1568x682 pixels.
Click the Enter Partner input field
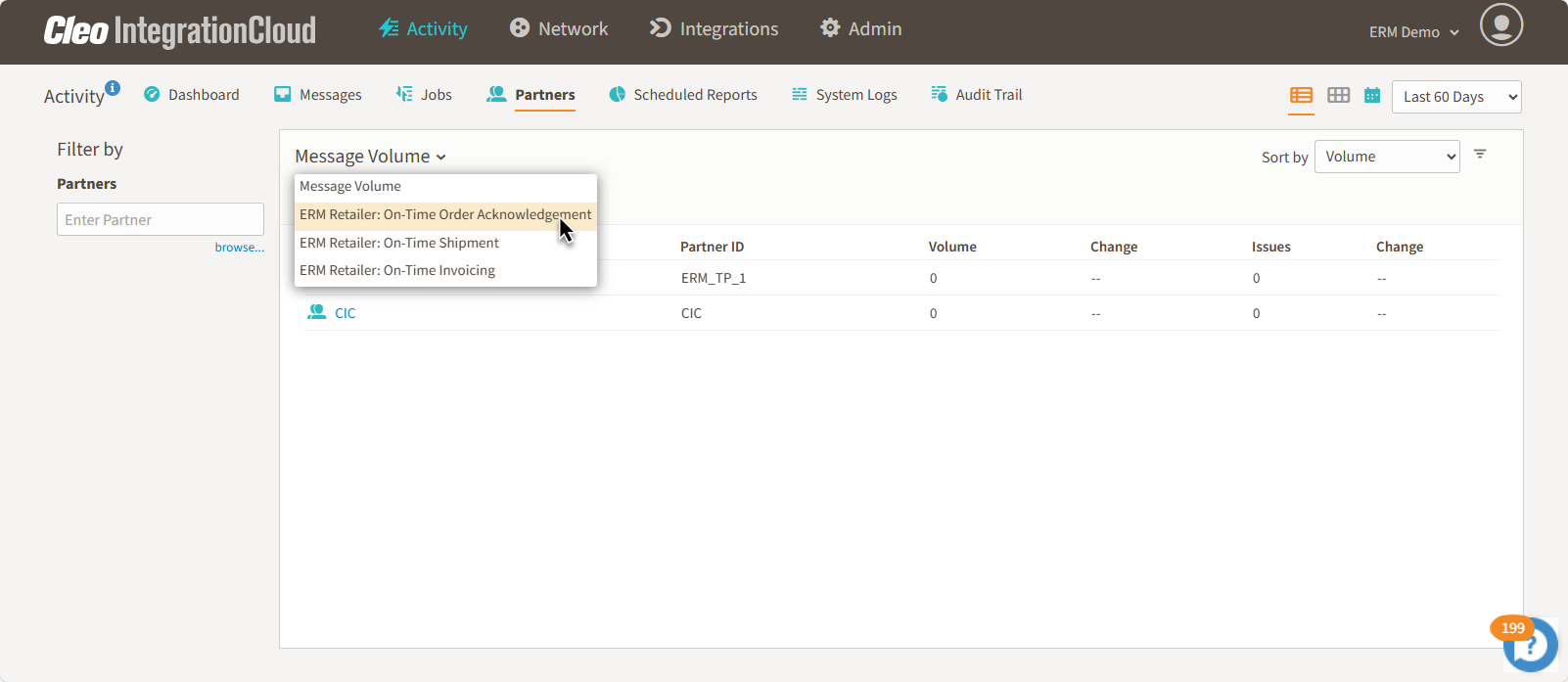tap(161, 220)
